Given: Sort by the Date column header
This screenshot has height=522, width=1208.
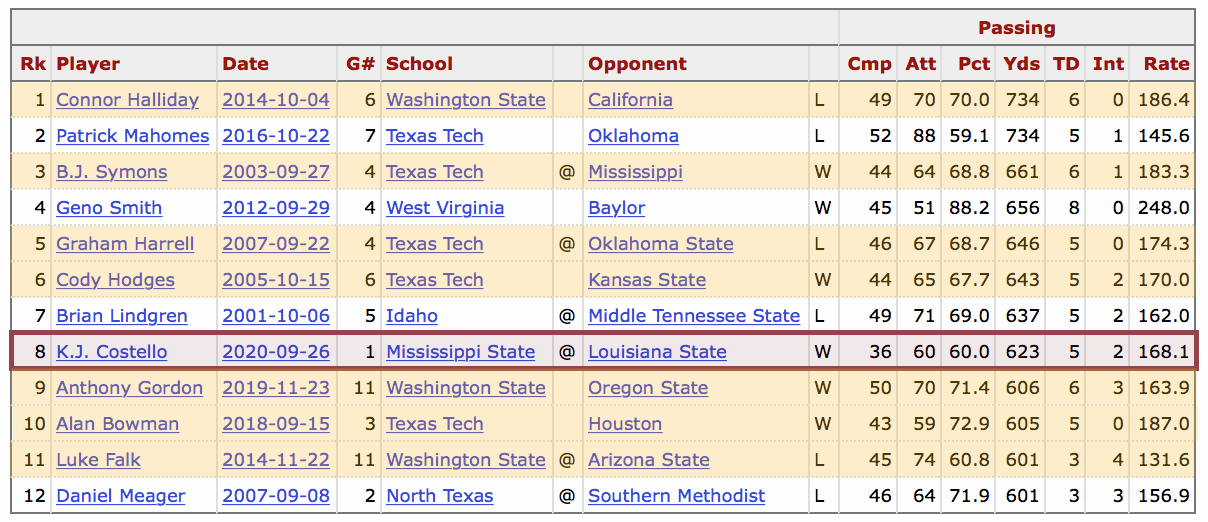Looking at the screenshot, I should click(245, 64).
